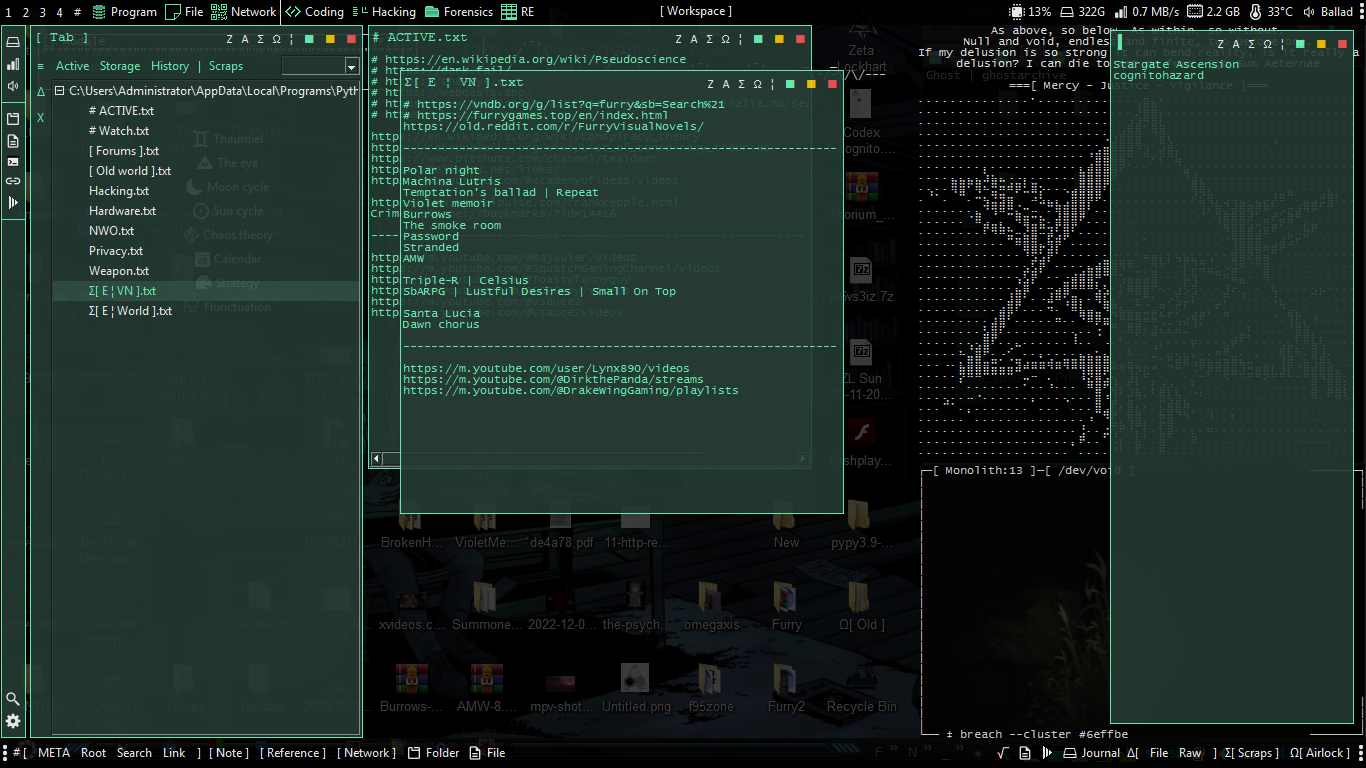Open Privacy.txt in the file tree

[x=116, y=251]
